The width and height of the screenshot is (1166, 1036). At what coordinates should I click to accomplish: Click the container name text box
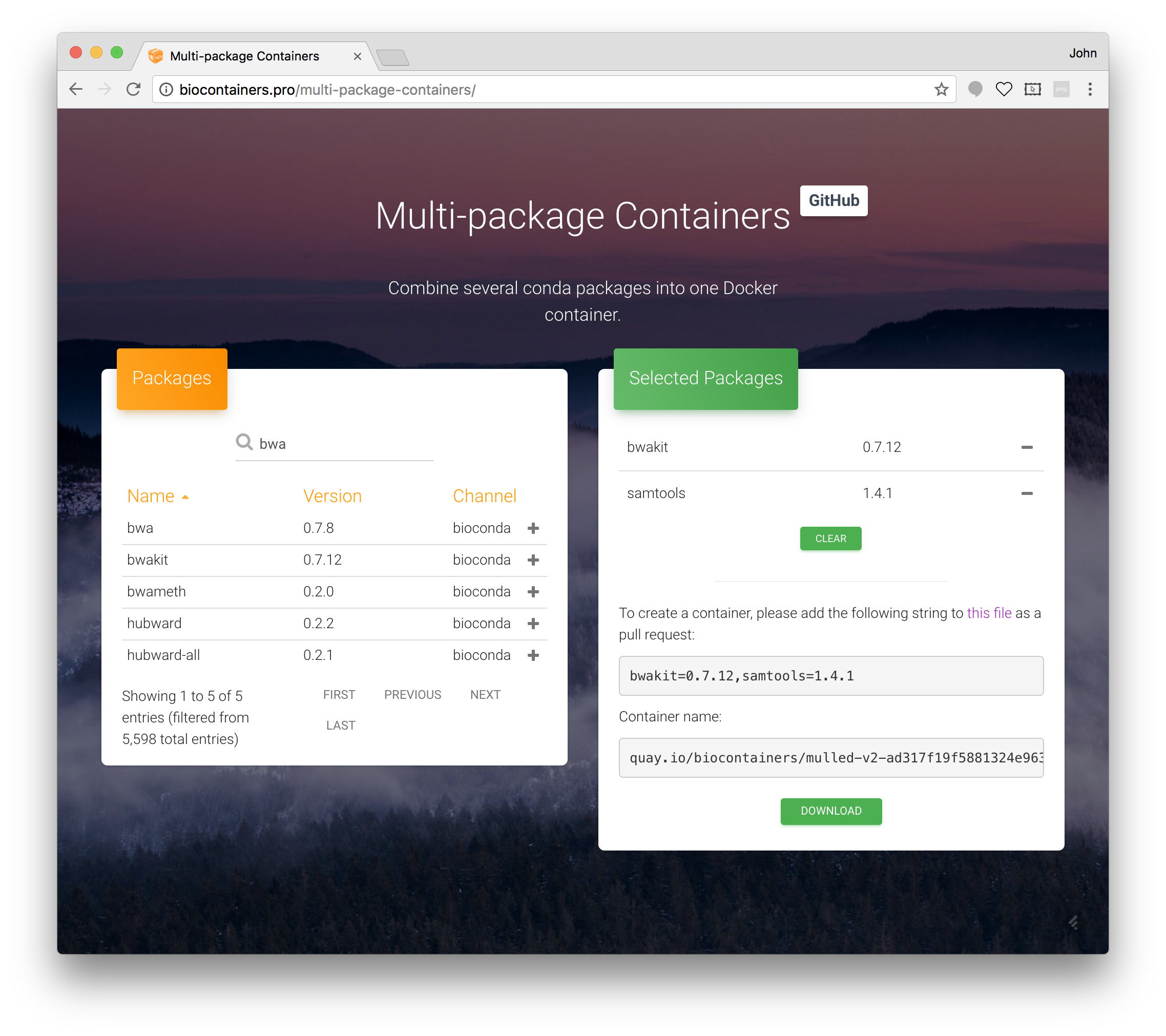831,758
